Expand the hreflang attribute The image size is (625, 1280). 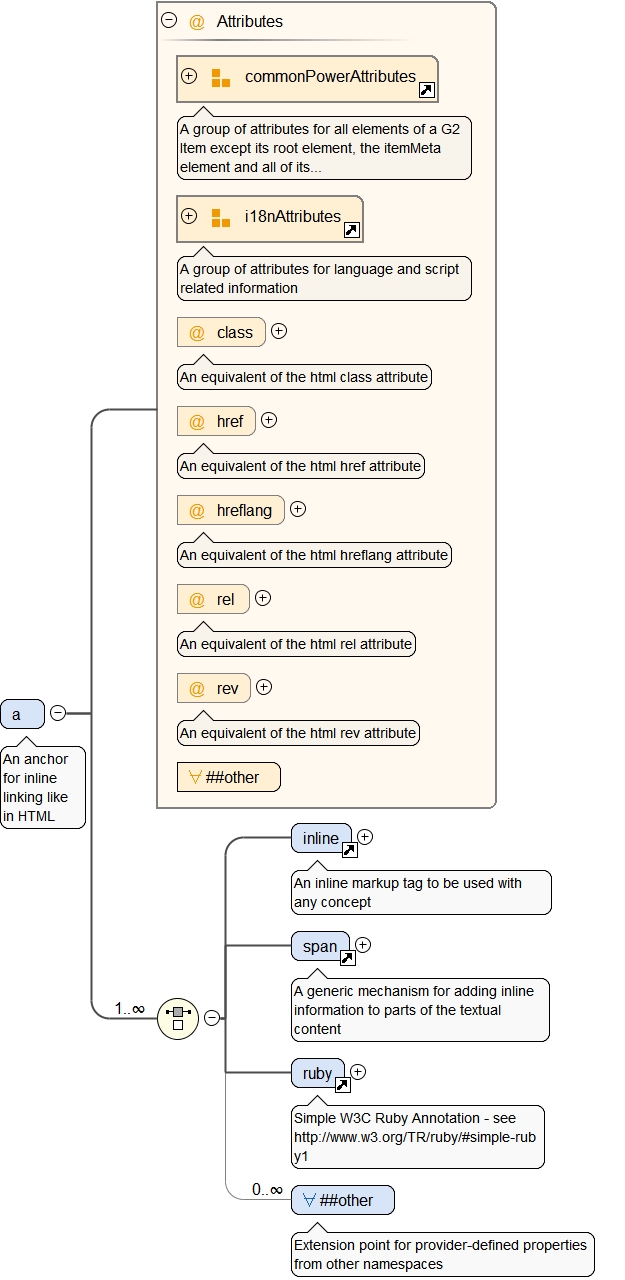(297, 509)
